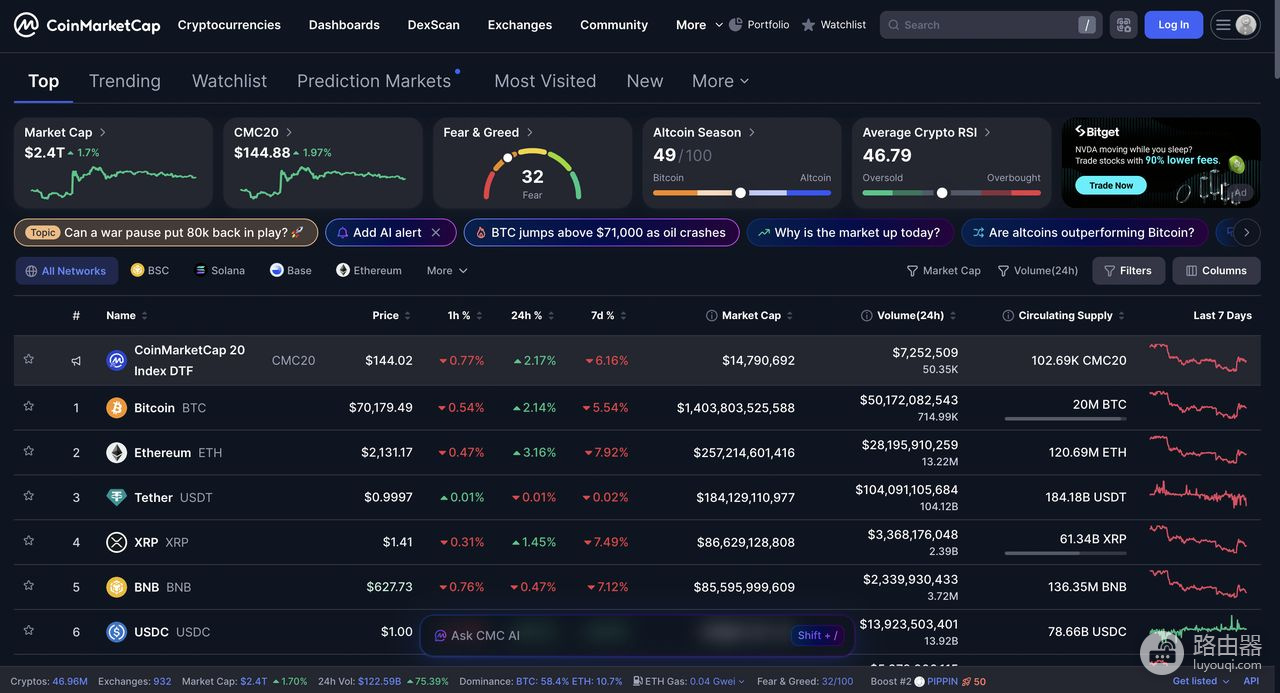Screen dimensions: 1280x693
Task: Open the Portfolio pie icon link
Action: (x=759, y=25)
